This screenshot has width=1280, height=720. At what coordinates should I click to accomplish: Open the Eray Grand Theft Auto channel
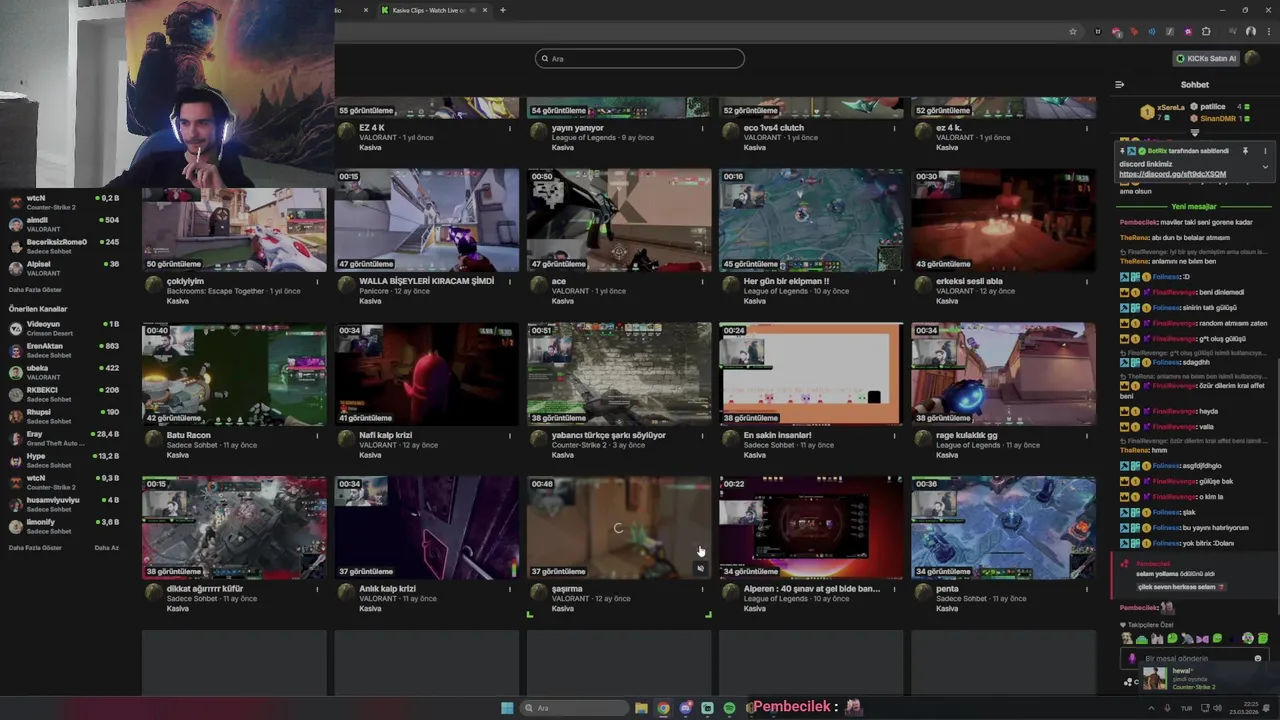[x=65, y=438]
